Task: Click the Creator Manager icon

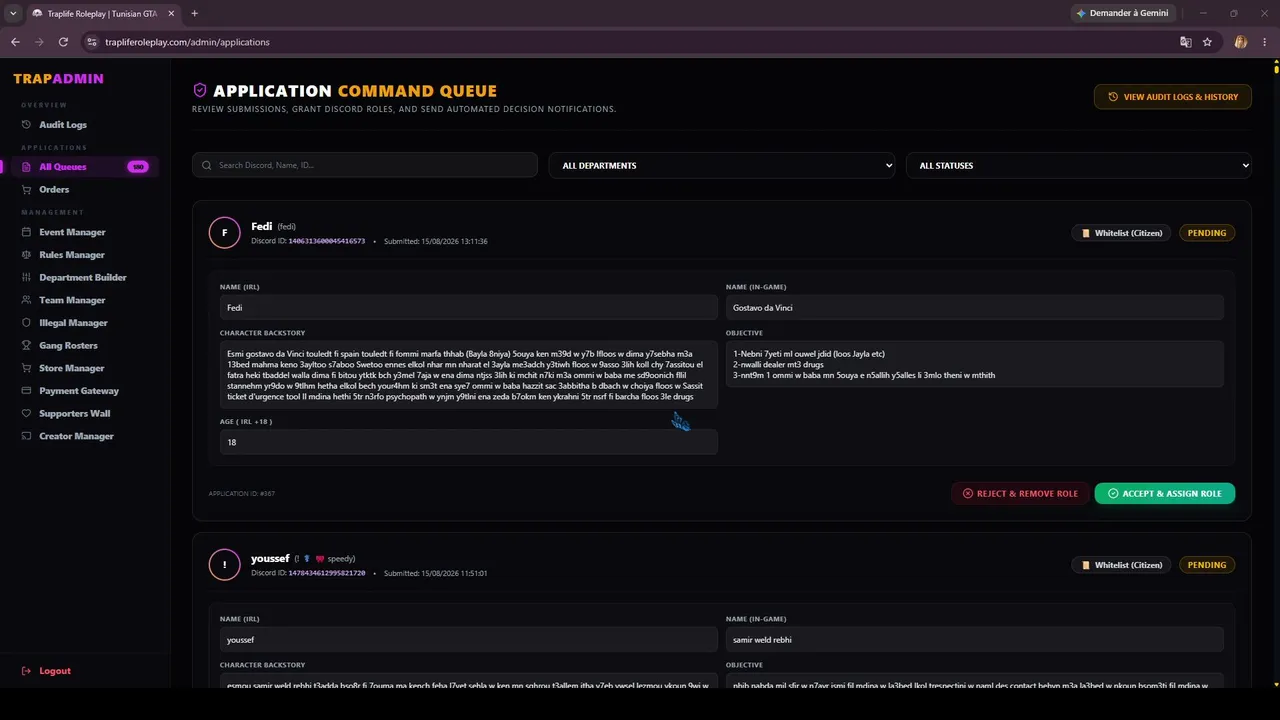Action: click(27, 436)
